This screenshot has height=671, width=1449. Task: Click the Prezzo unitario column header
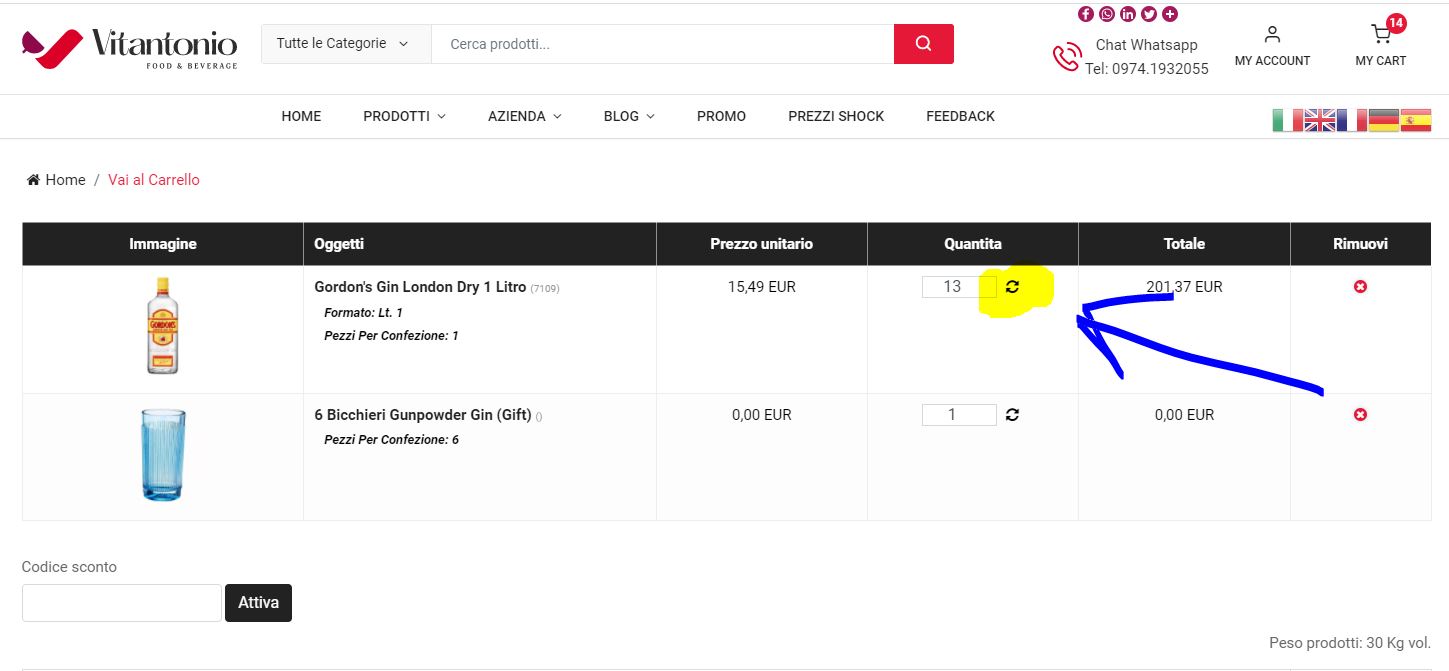[762, 244]
